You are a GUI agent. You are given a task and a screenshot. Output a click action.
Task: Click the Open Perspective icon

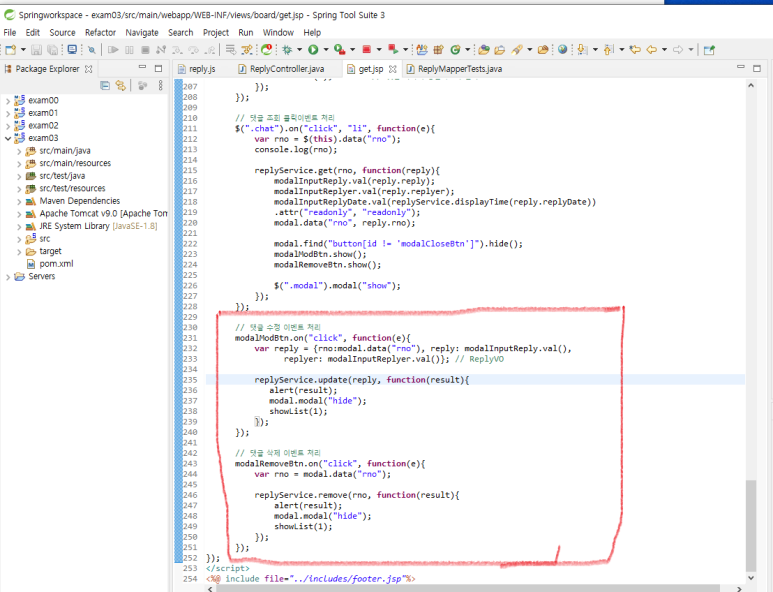coord(709,49)
